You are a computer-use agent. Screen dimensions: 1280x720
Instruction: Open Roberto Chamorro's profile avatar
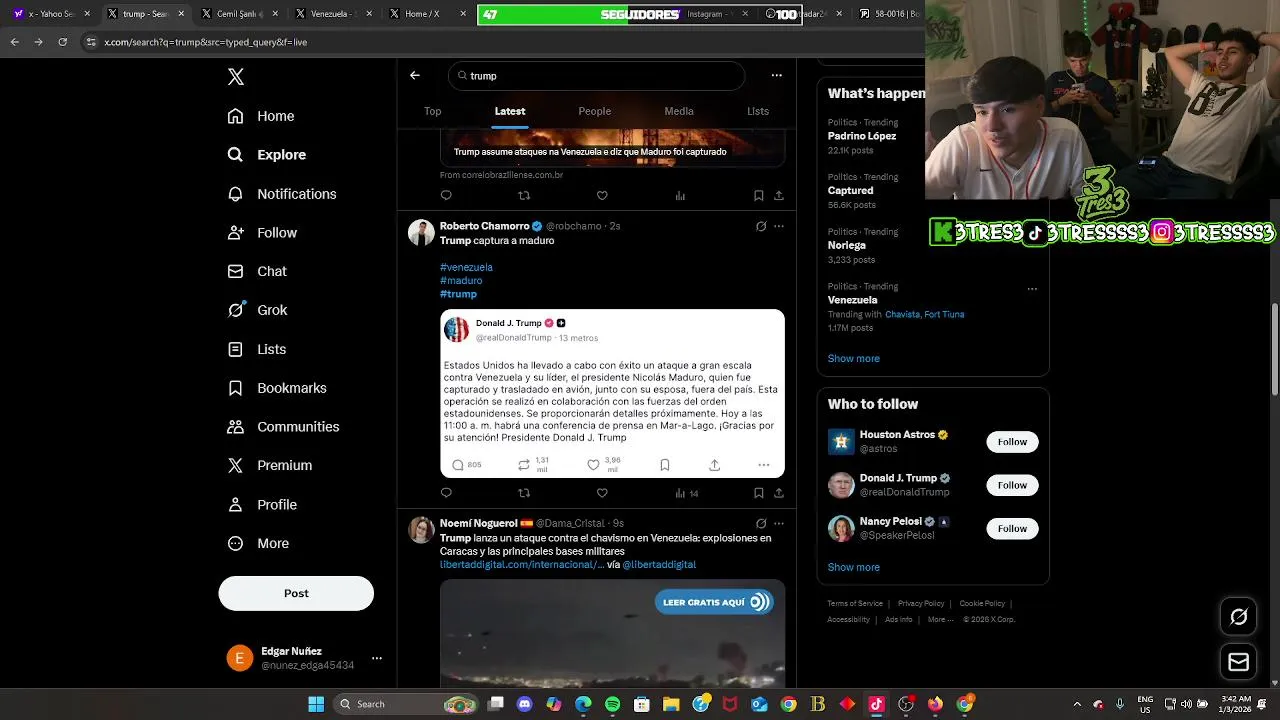click(421, 233)
